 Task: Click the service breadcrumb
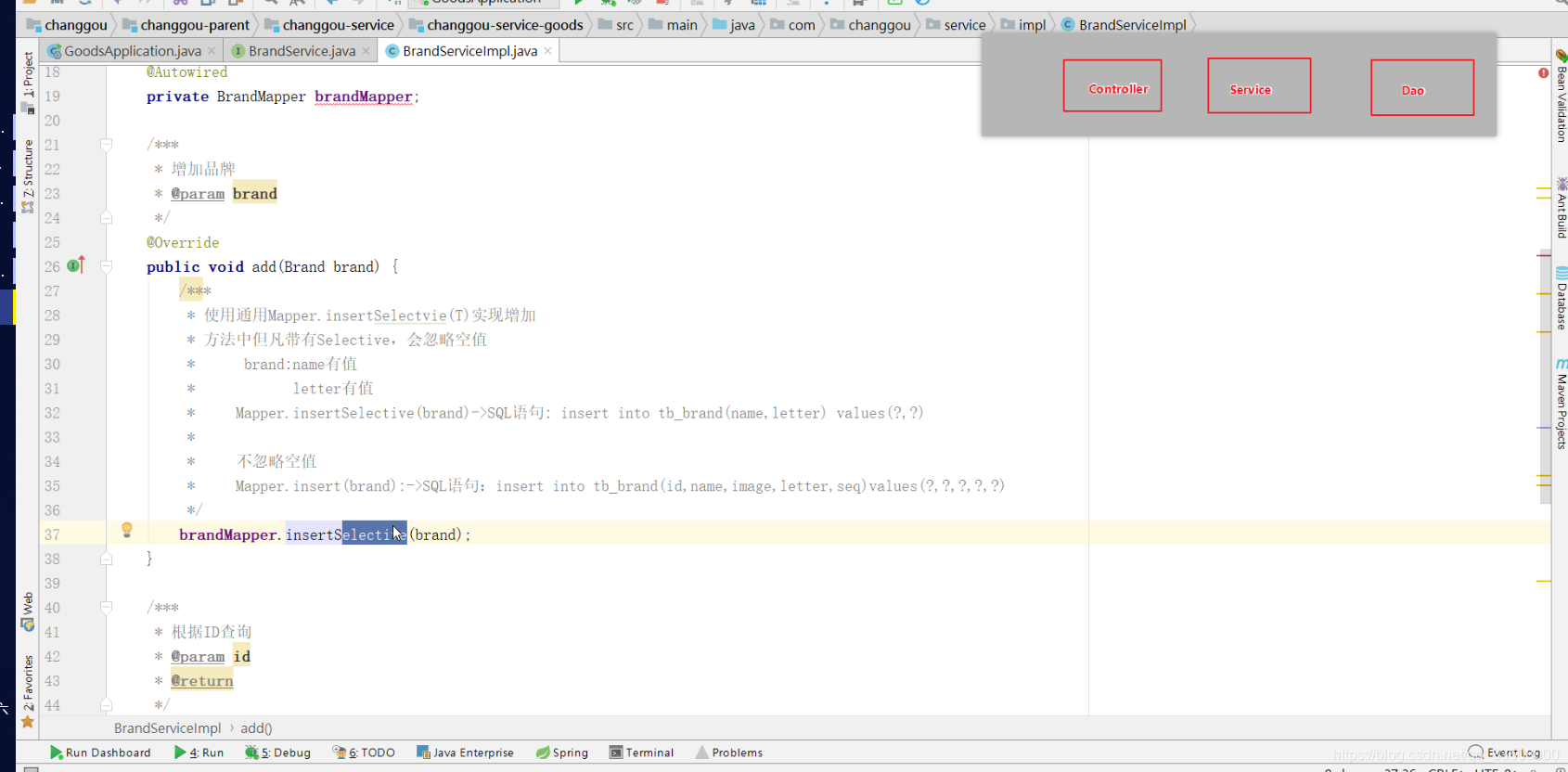pyautogui.click(x=956, y=25)
